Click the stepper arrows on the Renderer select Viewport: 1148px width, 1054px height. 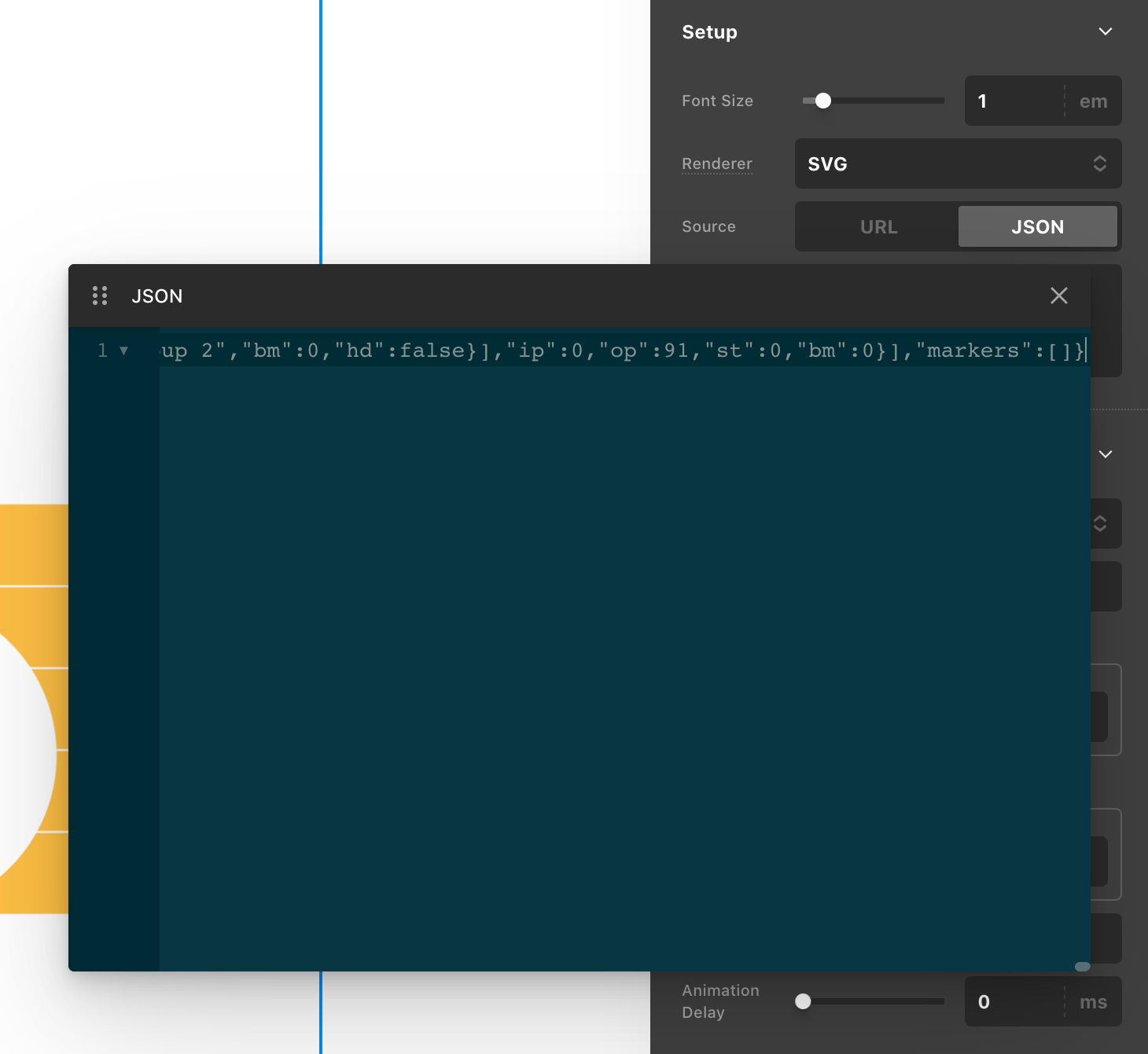tap(1100, 163)
